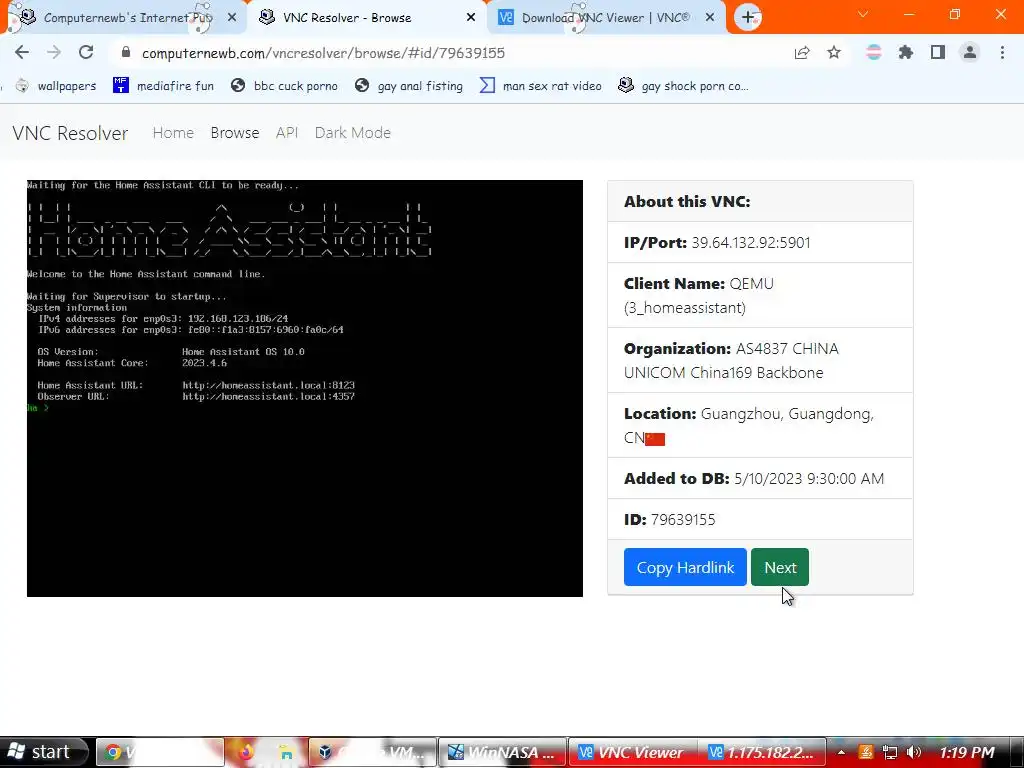Open the file explorer taskbar icon
Screen dimensions: 1024x768
286,752
